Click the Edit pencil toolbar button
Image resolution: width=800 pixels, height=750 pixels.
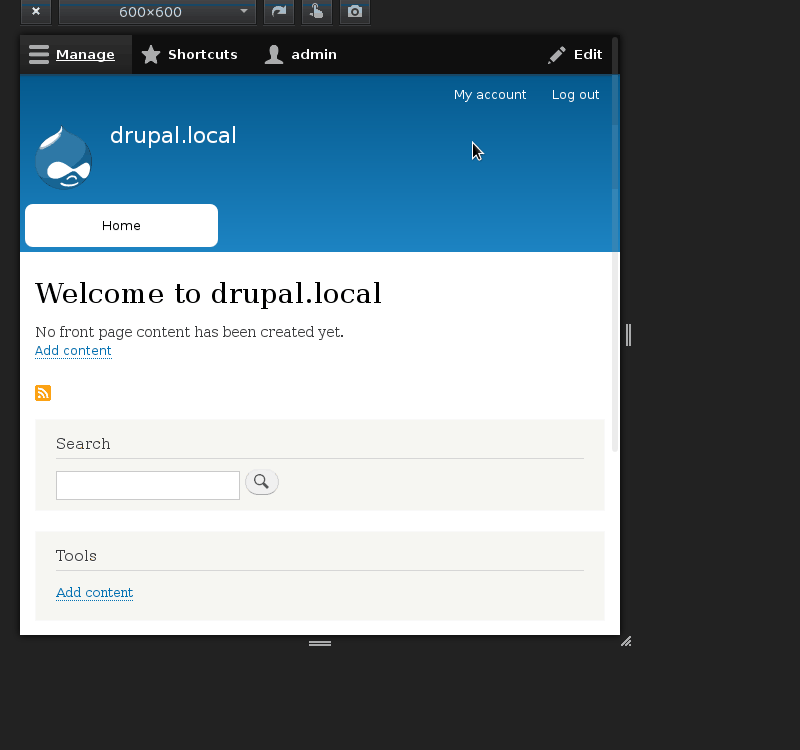point(575,55)
